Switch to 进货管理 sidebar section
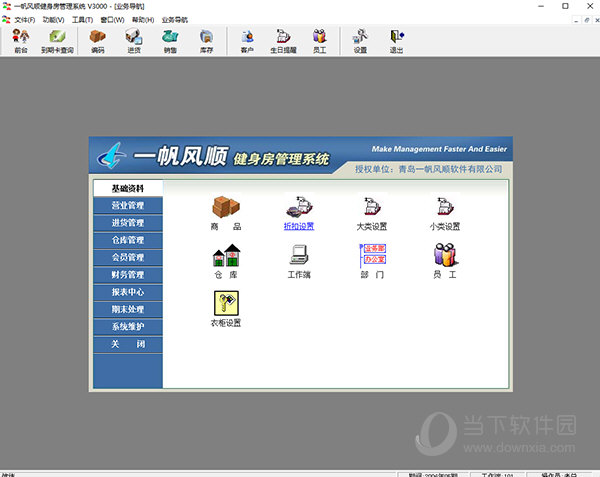Viewport: 600px width, 477px height. point(128,223)
